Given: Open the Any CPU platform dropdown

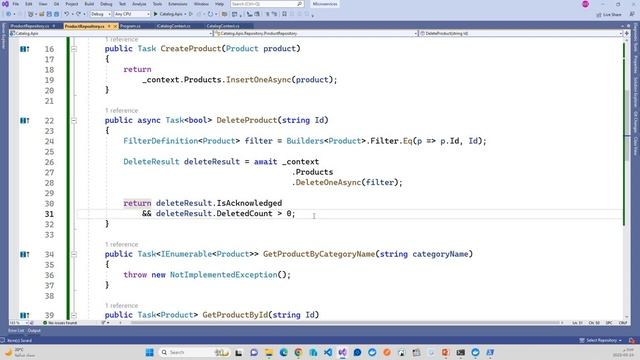Looking at the screenshot, I should tap(132, 14).
